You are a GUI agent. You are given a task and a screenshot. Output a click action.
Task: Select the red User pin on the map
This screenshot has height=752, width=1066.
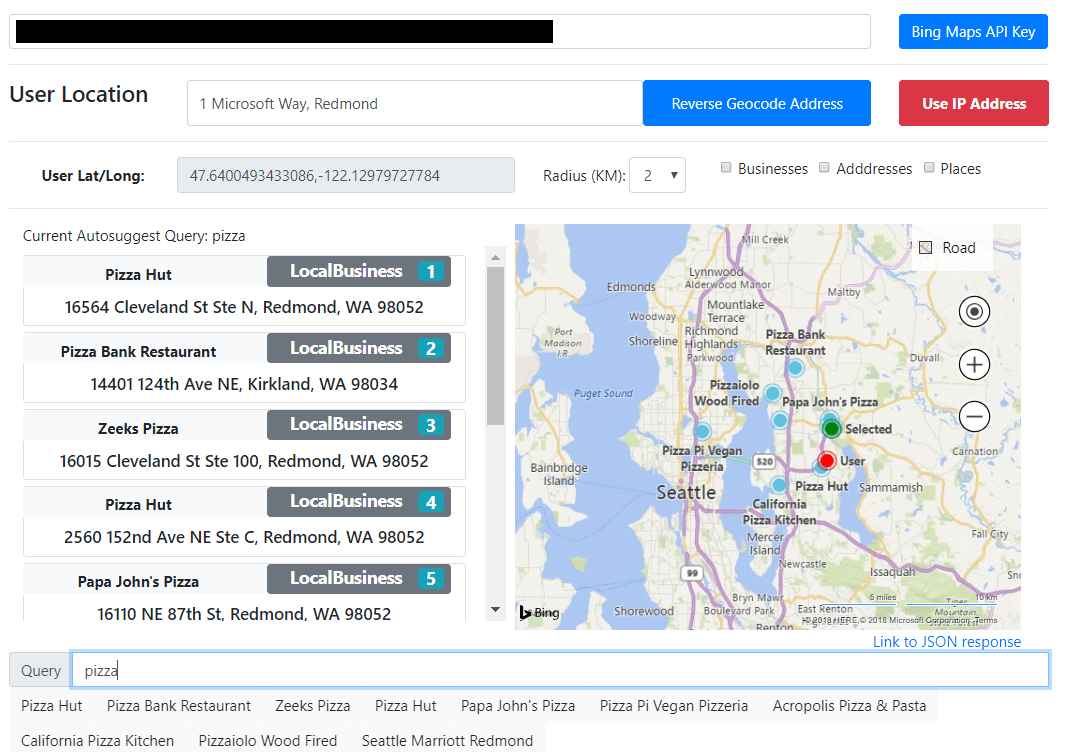(x=826, y=460)
